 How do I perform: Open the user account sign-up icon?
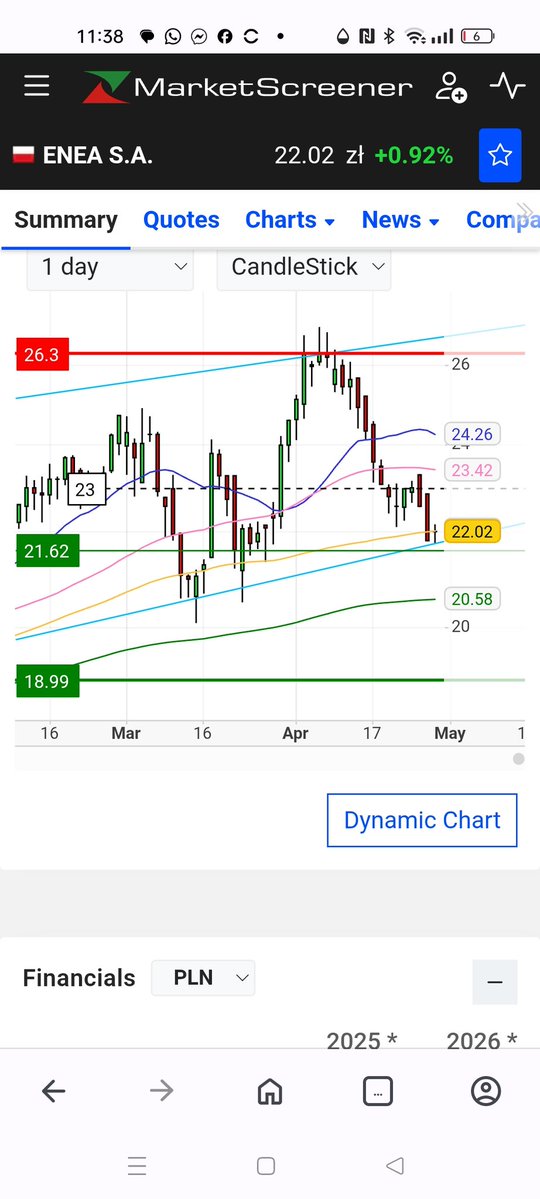(451, 86)
